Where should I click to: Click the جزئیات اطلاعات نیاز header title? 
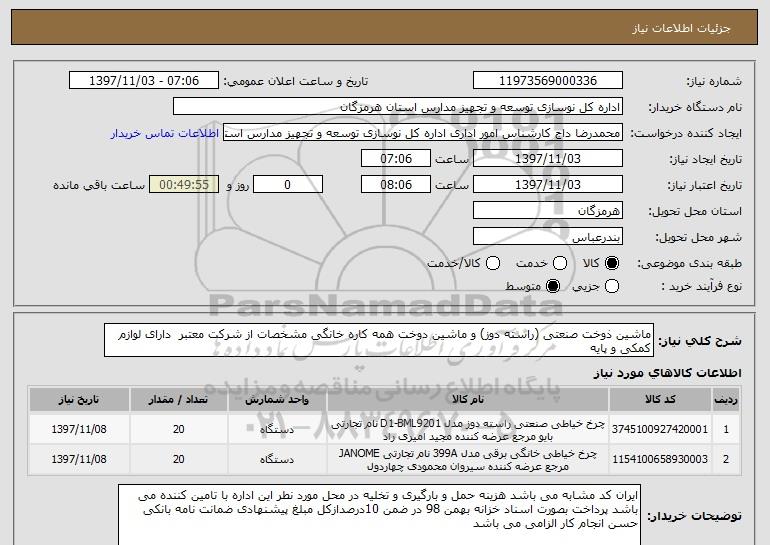(x=681, y=28)
